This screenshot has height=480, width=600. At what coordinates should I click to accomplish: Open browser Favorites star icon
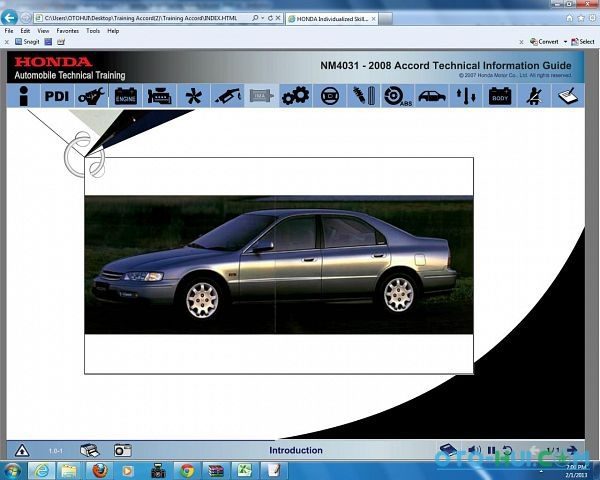(581, 18)
